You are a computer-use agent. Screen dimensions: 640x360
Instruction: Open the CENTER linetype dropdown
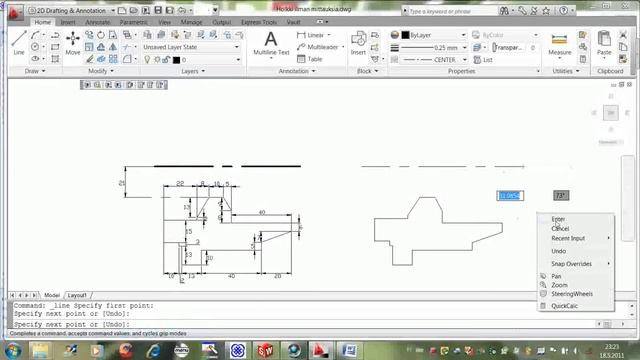464,60
